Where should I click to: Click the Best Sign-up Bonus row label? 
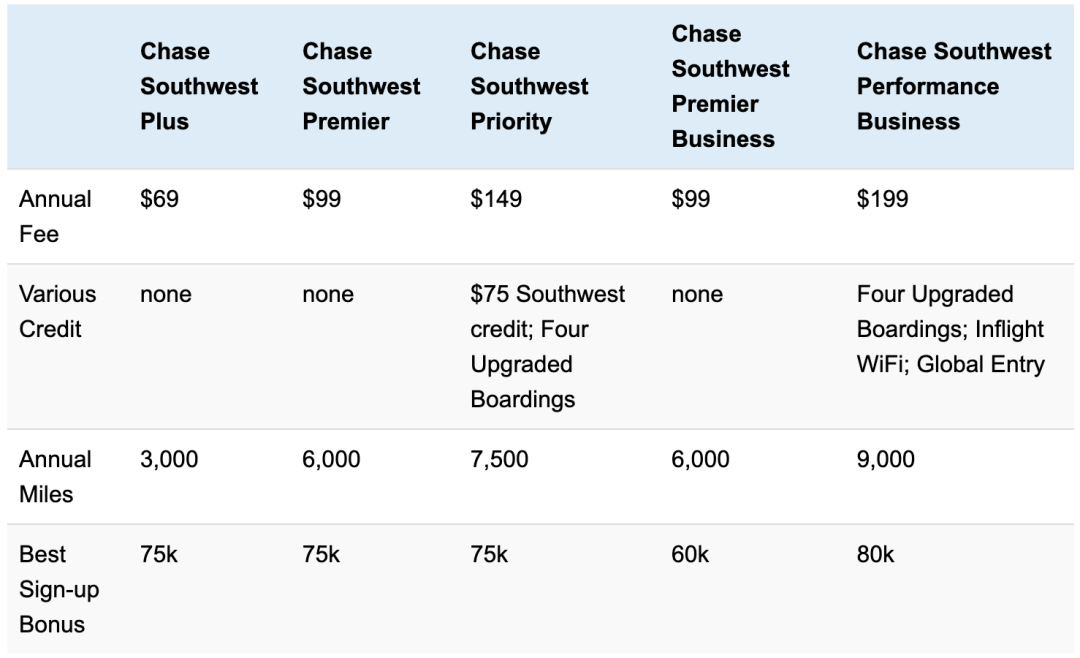click(x=59, y=589)
